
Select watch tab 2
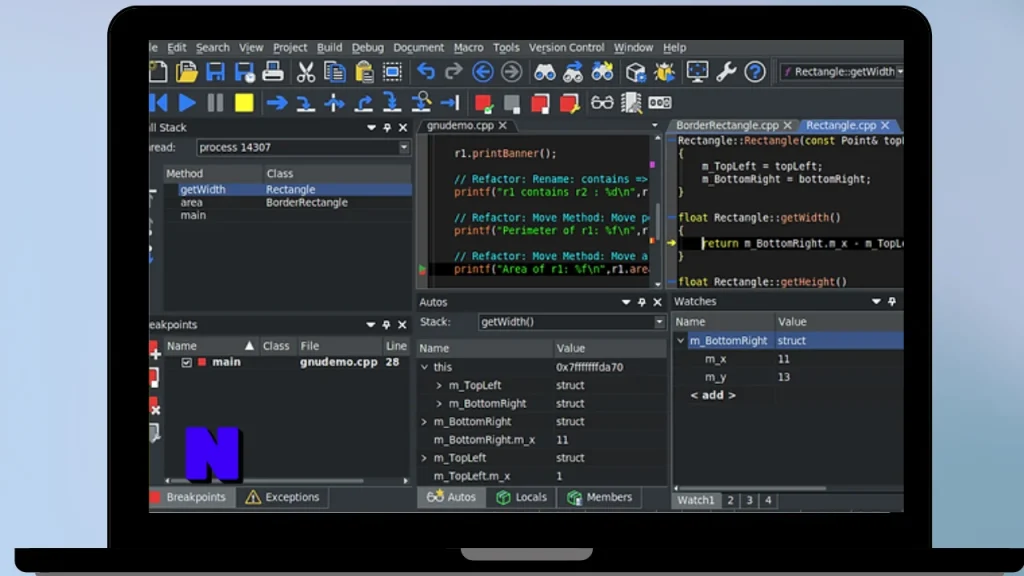tap(730, 500)
